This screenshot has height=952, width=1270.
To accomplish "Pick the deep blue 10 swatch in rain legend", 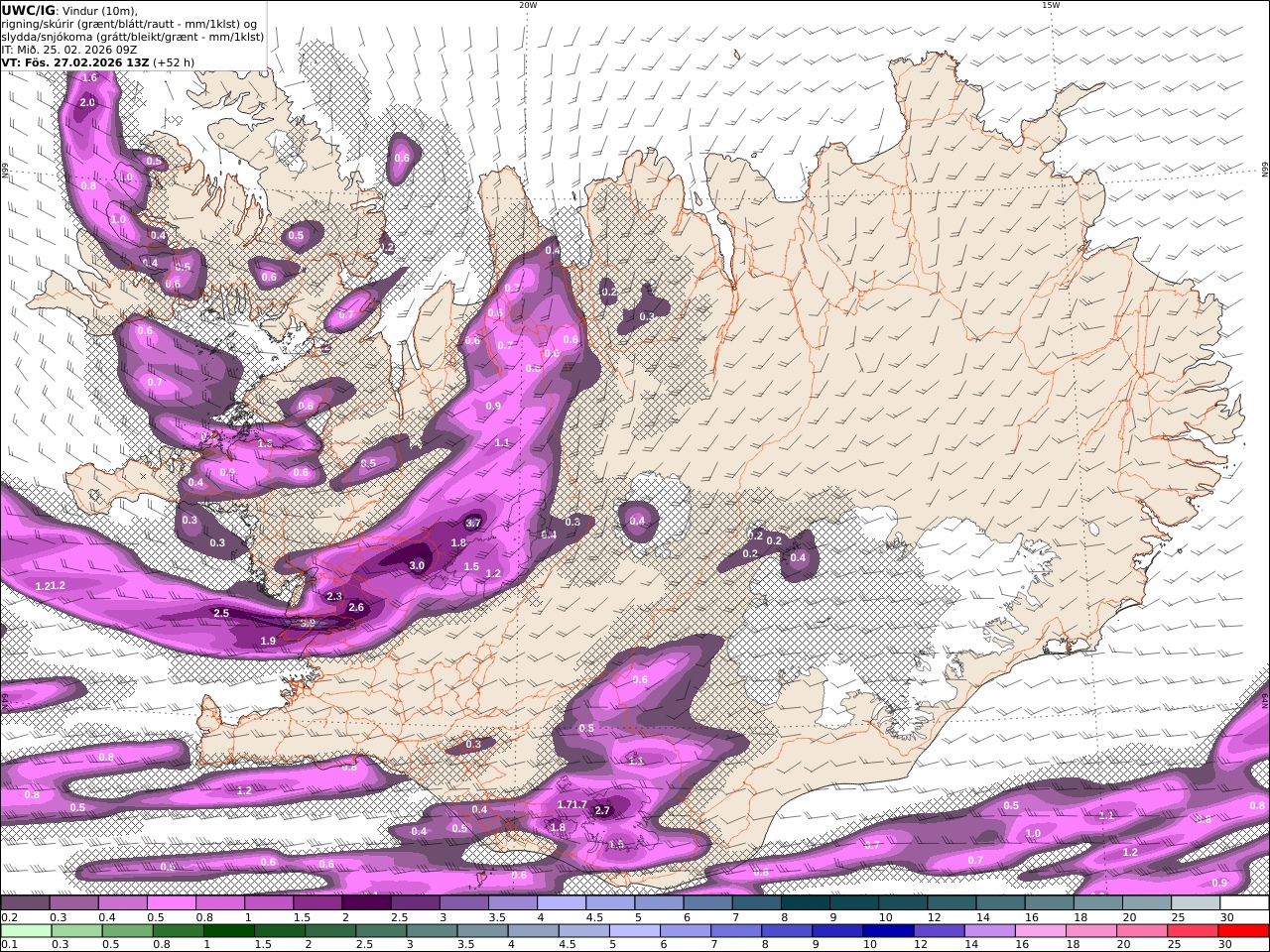I will tap(888, 931).
